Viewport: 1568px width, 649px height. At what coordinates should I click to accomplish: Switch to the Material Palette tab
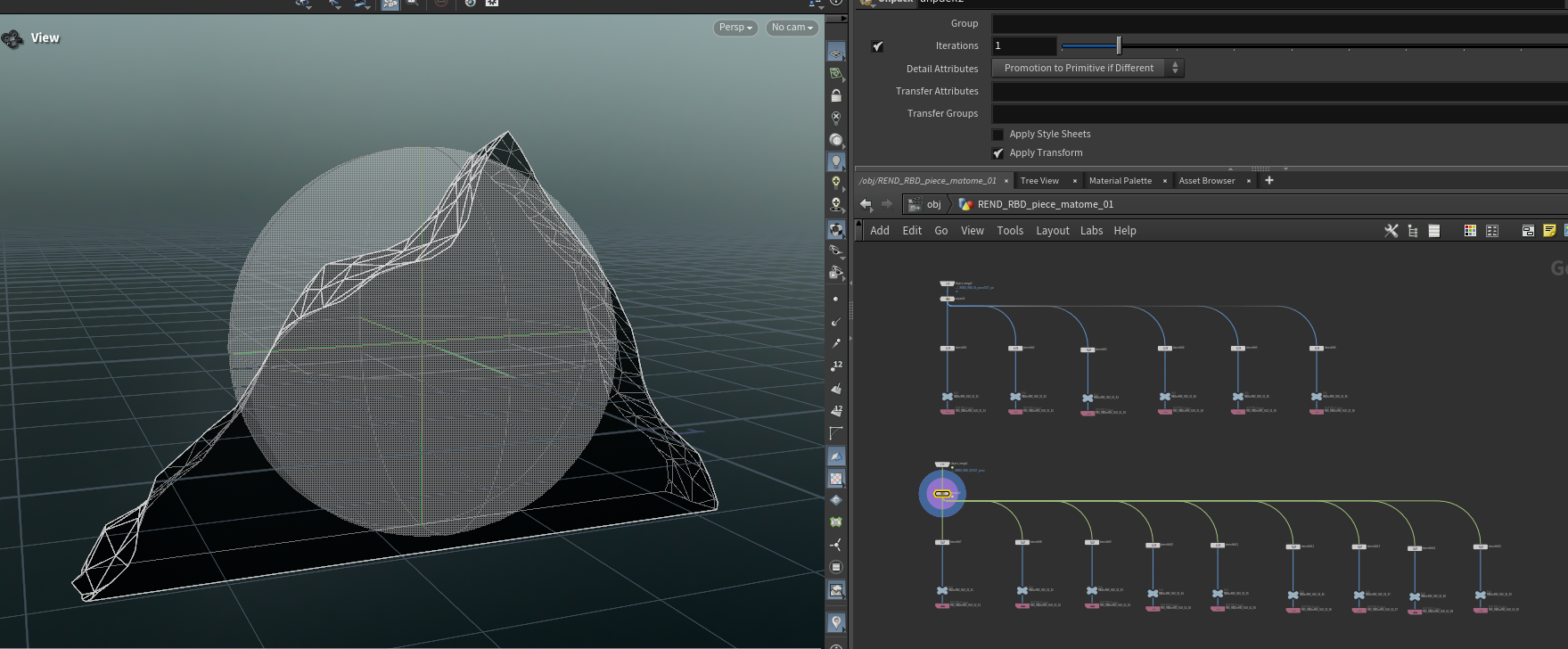click(1120, 181)
